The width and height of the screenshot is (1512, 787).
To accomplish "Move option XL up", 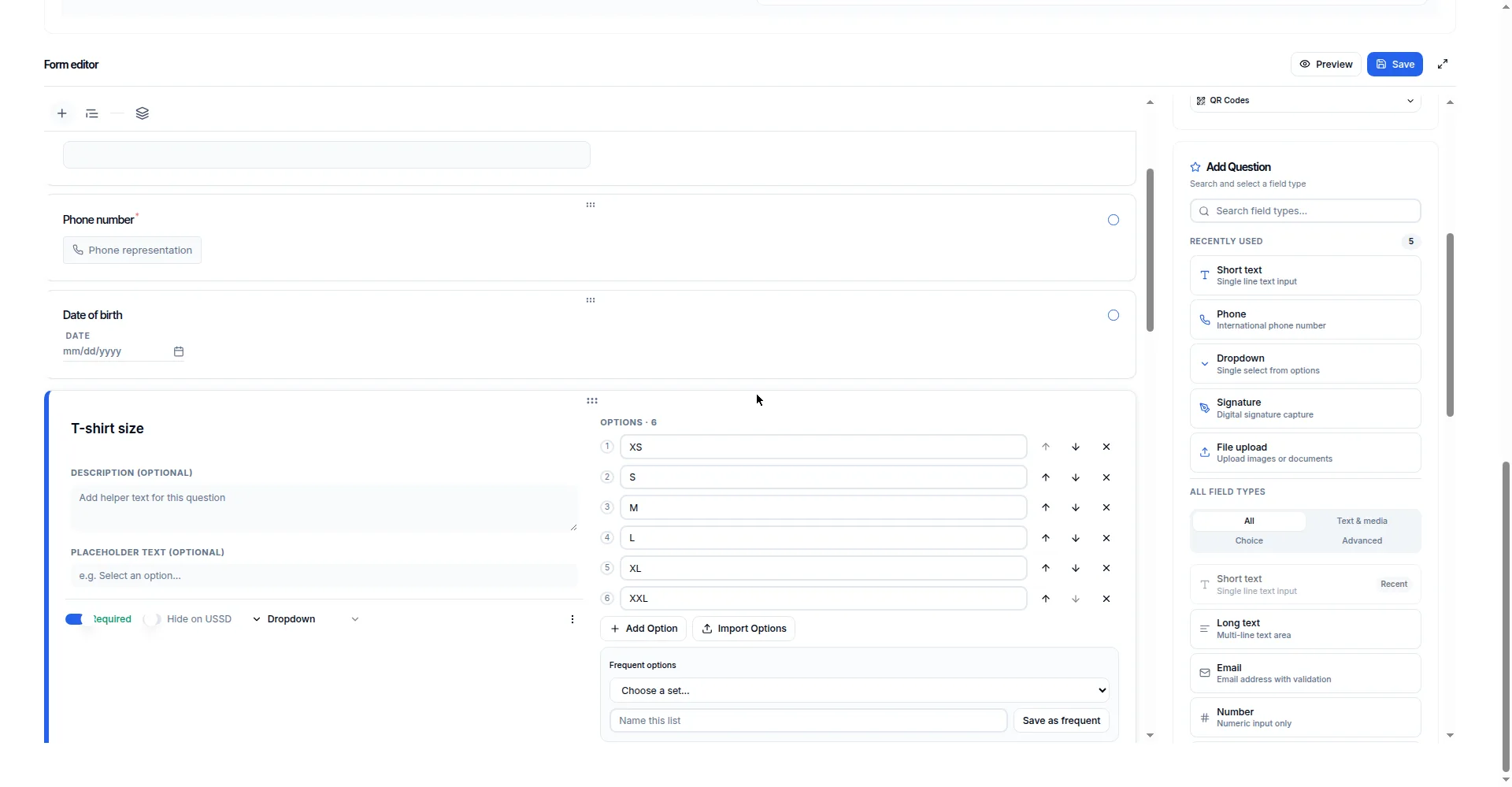I will point(1045,568).
